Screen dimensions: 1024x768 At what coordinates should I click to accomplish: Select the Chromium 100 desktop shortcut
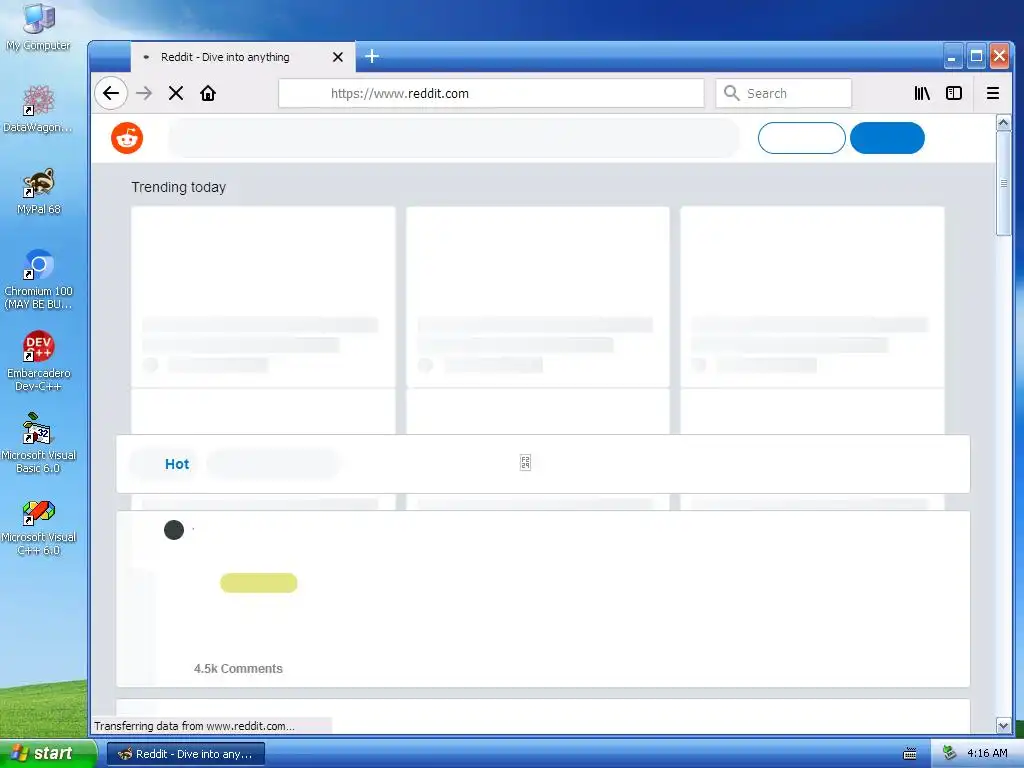click(x=38, y=280)
